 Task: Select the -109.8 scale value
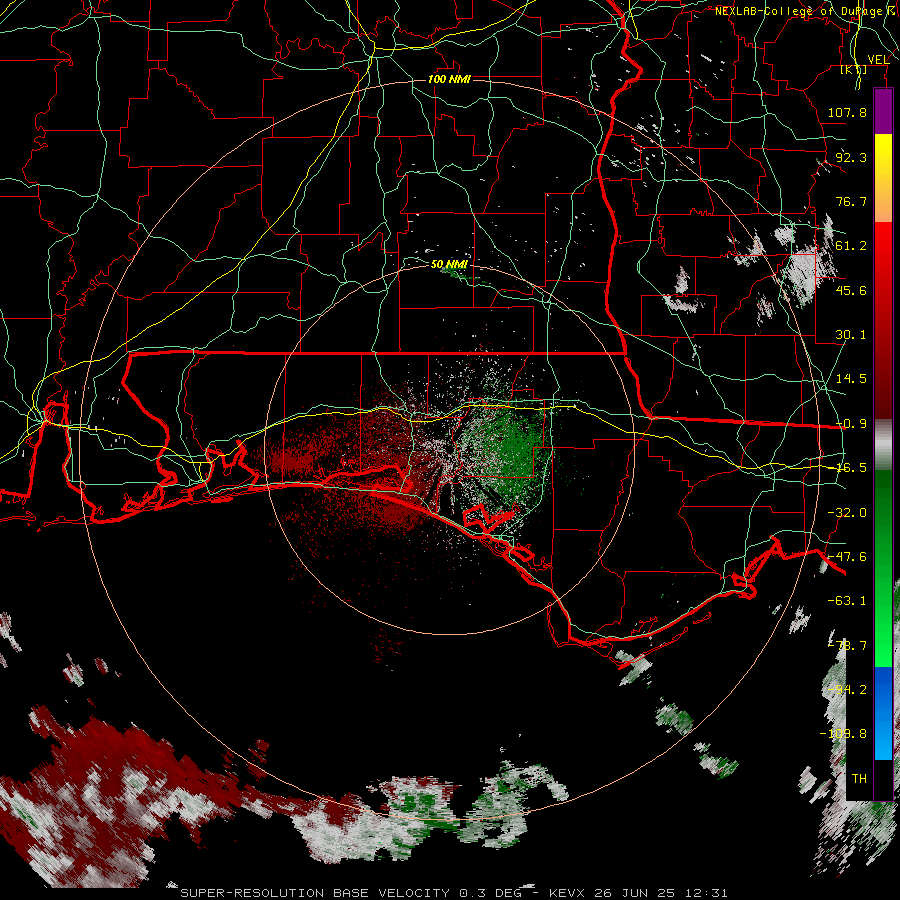click(843, 734)
